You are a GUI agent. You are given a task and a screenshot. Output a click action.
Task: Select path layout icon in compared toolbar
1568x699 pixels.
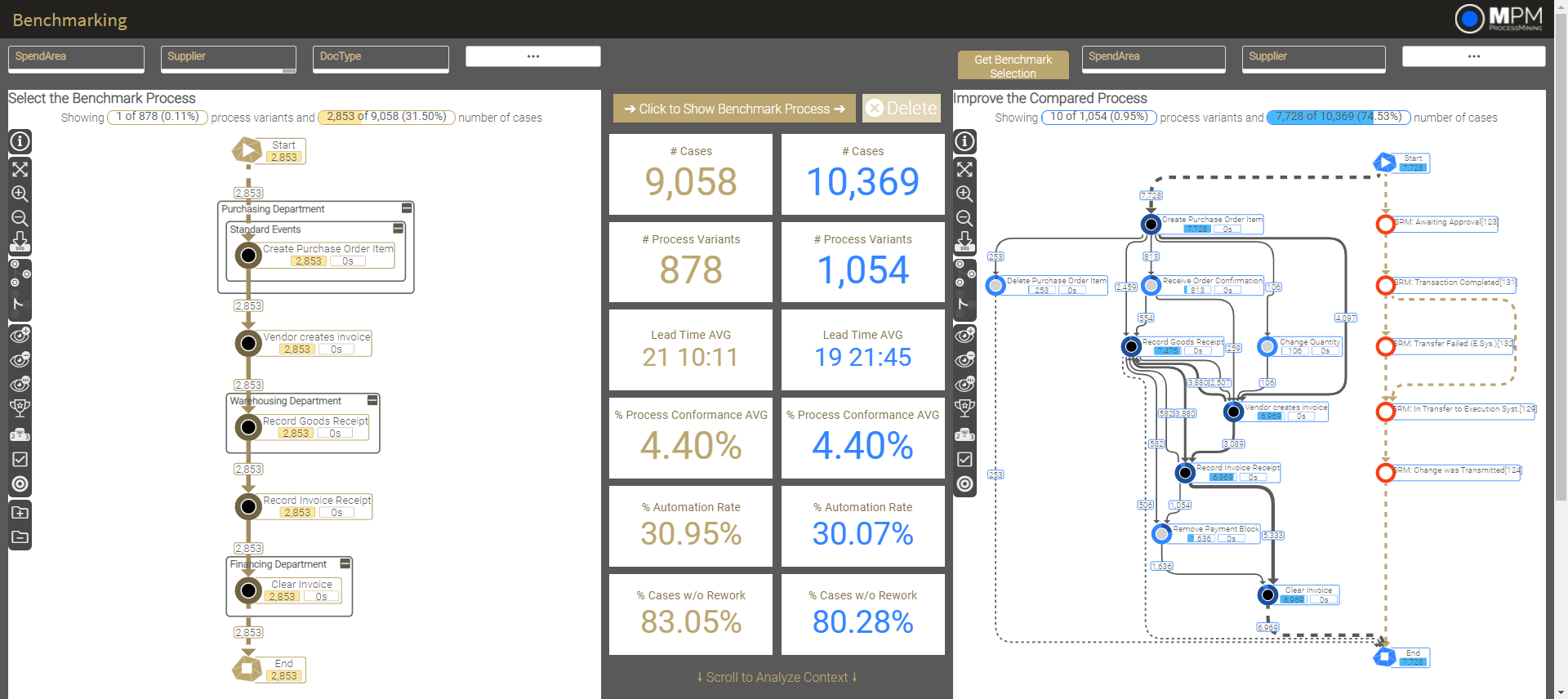click(964, 304)
